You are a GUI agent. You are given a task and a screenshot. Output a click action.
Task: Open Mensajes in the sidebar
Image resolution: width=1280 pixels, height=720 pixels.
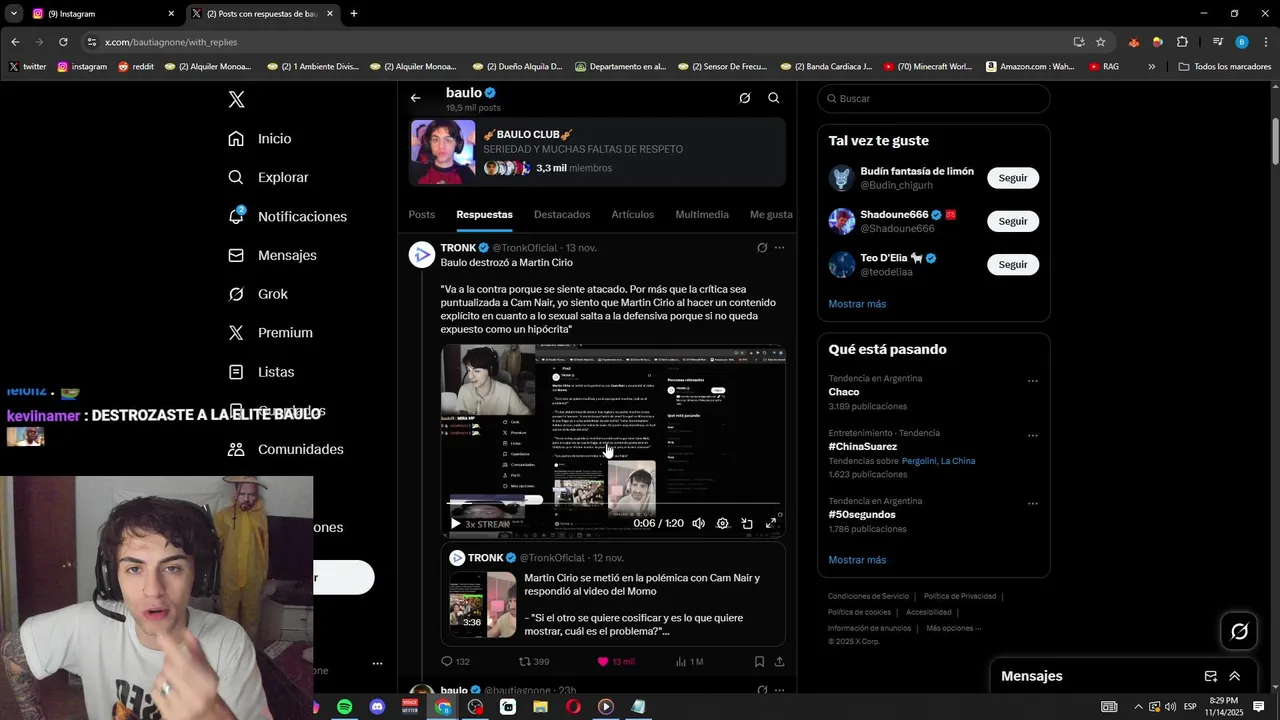[x=272, y=255]
